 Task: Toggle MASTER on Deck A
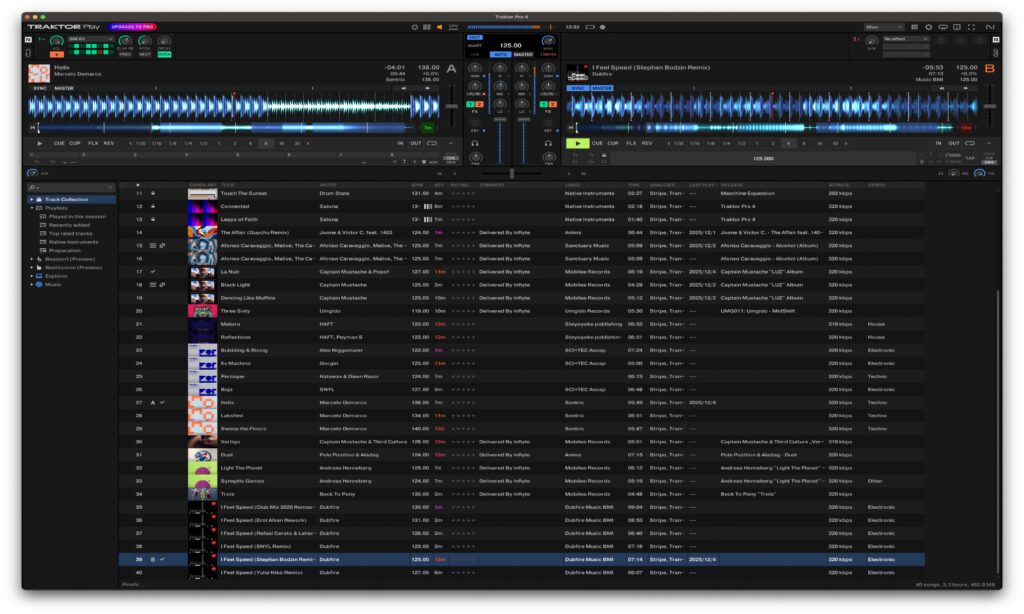click(64, 88)
